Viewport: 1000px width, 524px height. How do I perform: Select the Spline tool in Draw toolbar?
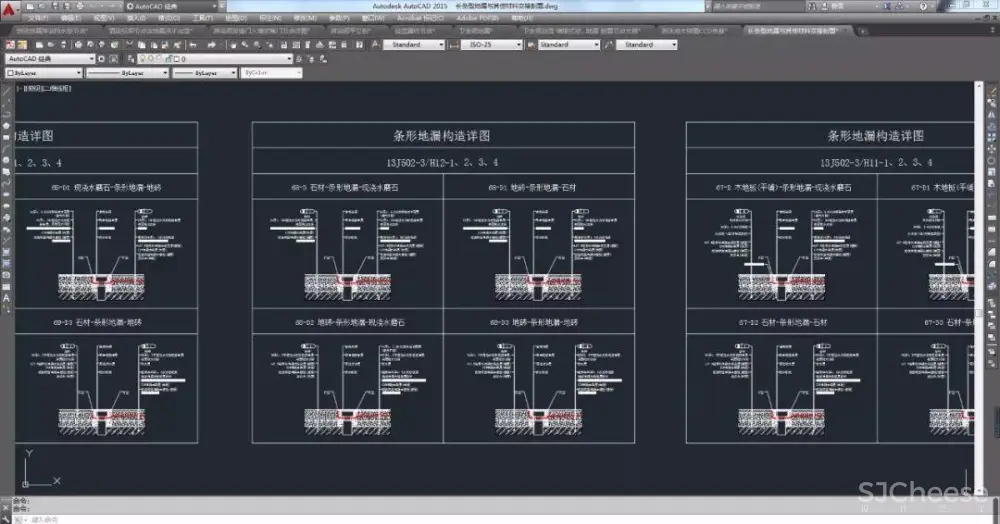(x=6, y=183)
